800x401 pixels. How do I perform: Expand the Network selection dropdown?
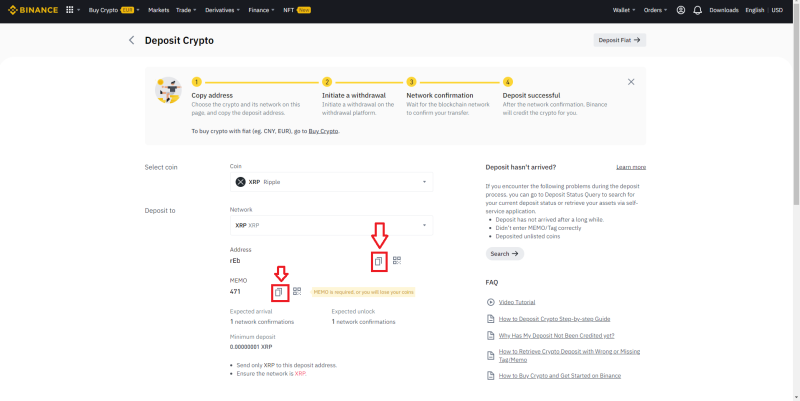click(332, 225)
